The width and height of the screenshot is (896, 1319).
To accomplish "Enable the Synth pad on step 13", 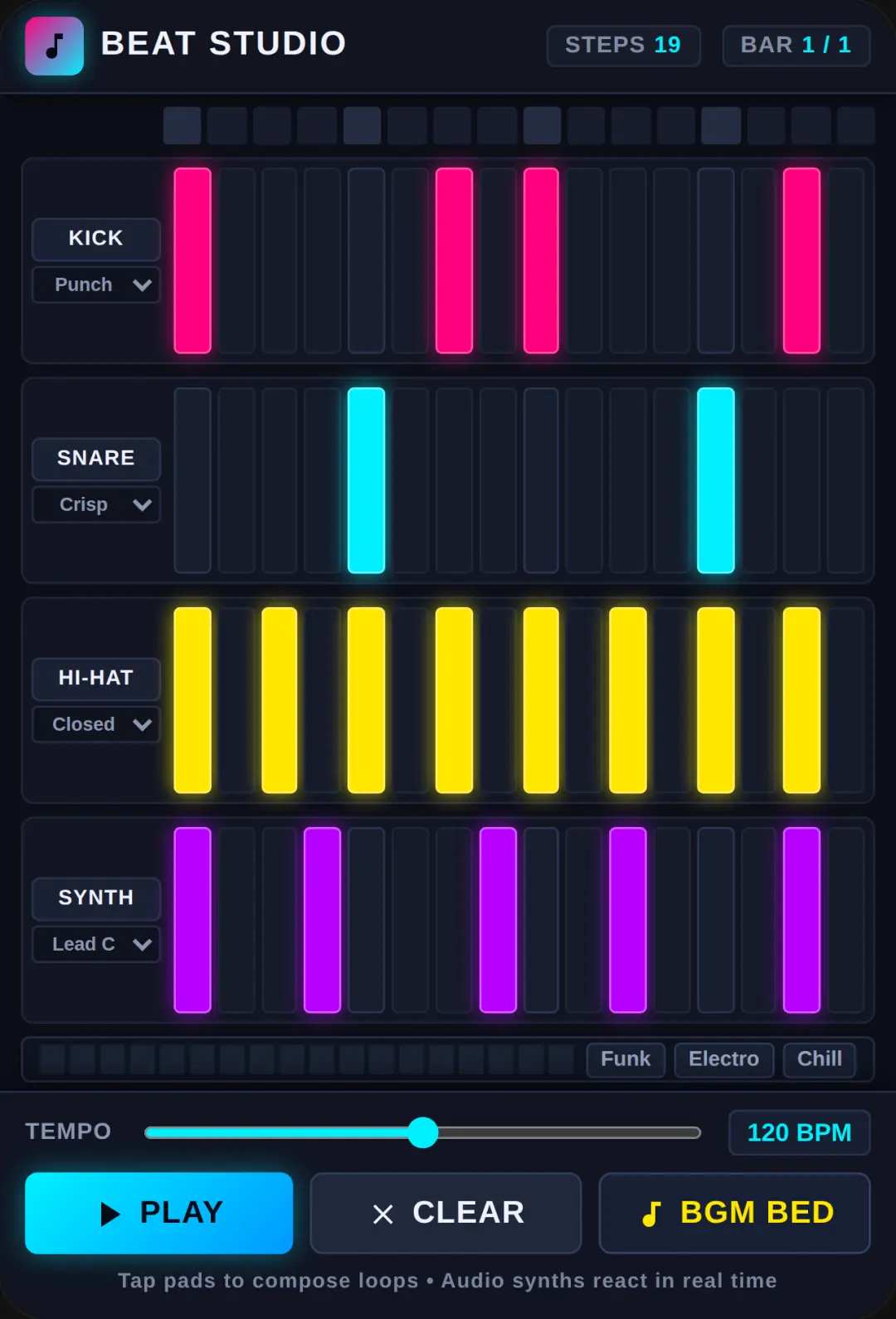I will tap(715, 920).
